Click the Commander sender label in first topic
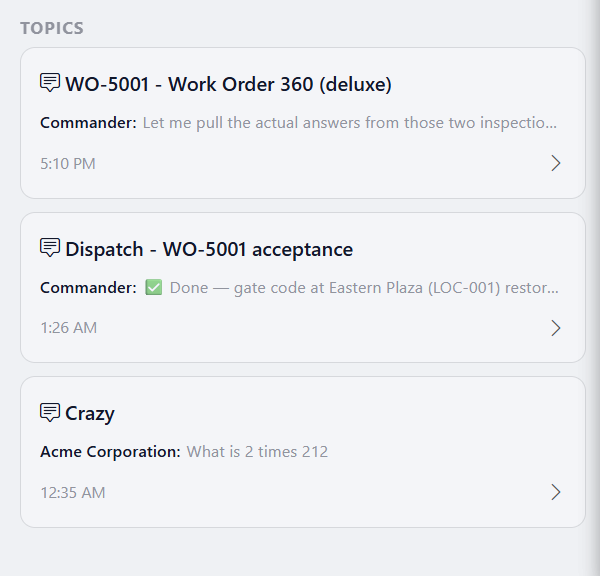This screenshot has height=576, width=600. tap(88, 123)
